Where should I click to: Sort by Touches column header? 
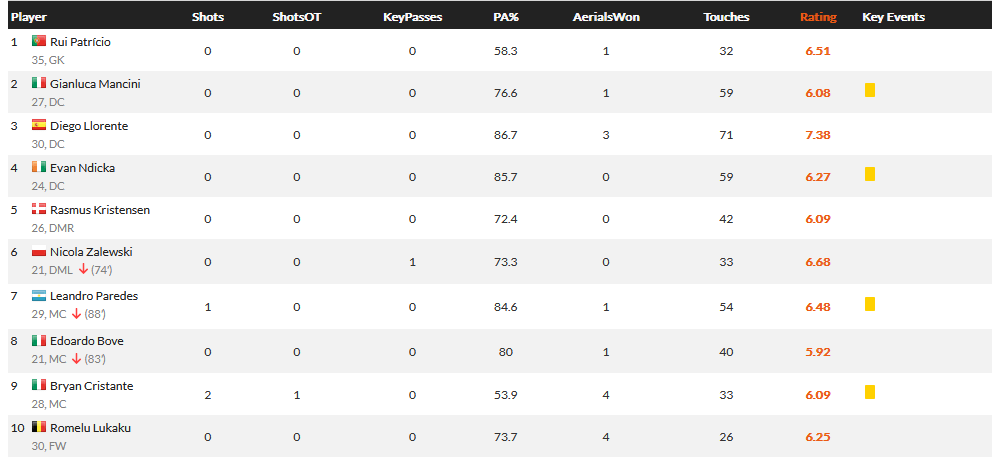(x=726, y=17)
